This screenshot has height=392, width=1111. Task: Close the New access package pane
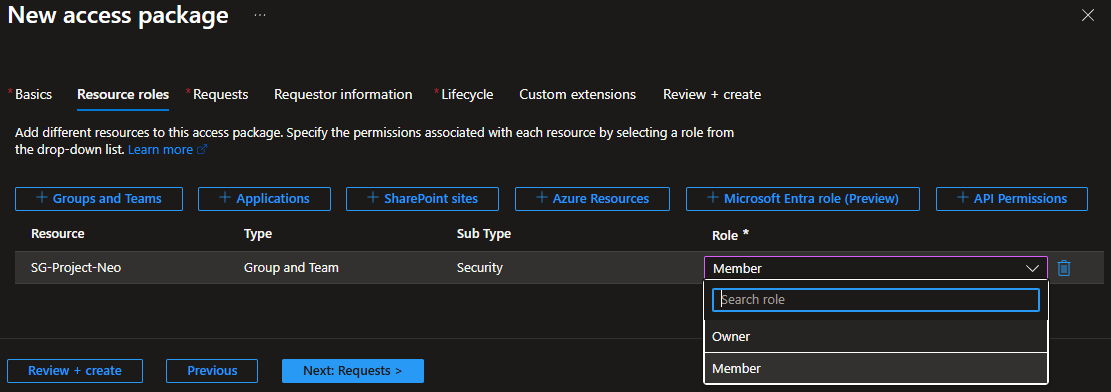(x=1088, y=15)
